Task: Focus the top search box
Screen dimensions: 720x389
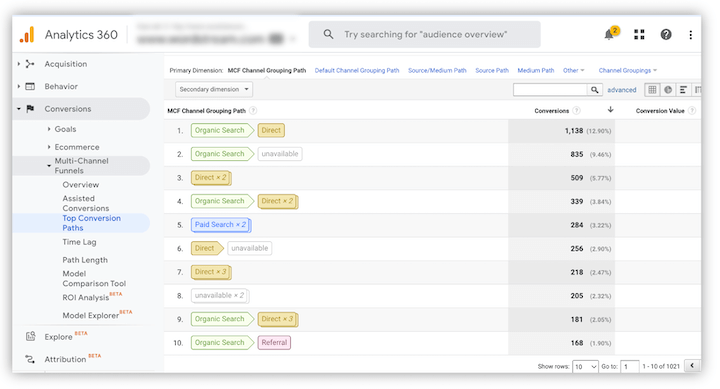Action: point(425,34)
